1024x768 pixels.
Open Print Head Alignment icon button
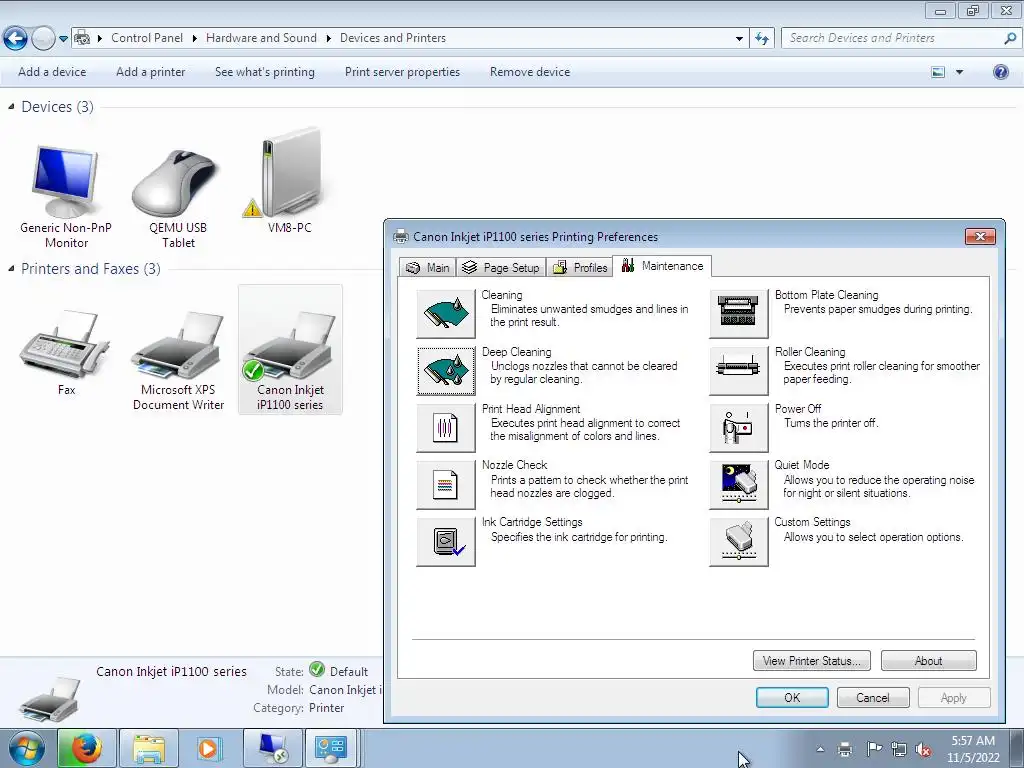coord(446,428)
